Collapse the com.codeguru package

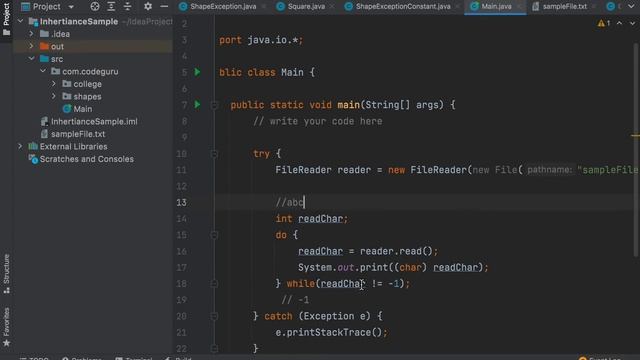(43, 71)
